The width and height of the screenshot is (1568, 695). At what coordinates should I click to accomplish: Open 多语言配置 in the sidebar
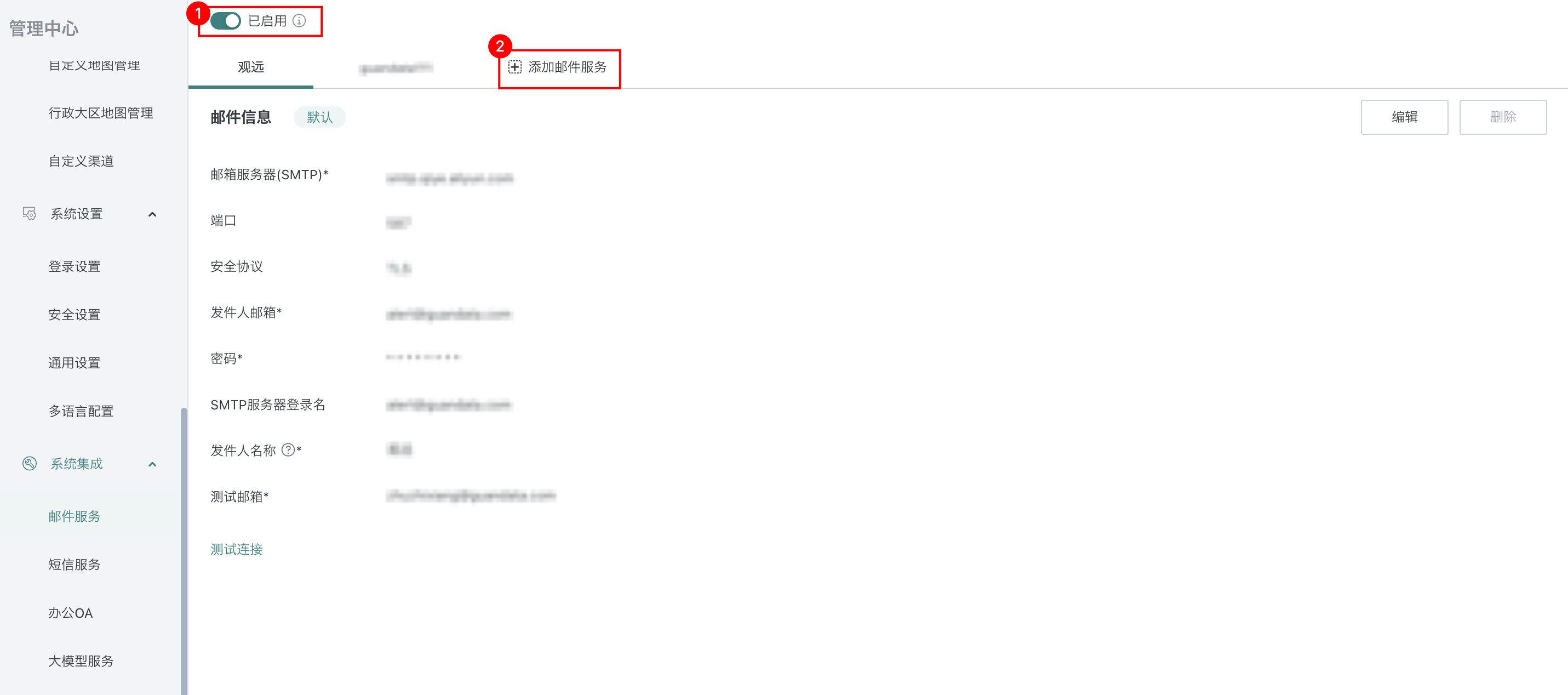pos(81,411)
